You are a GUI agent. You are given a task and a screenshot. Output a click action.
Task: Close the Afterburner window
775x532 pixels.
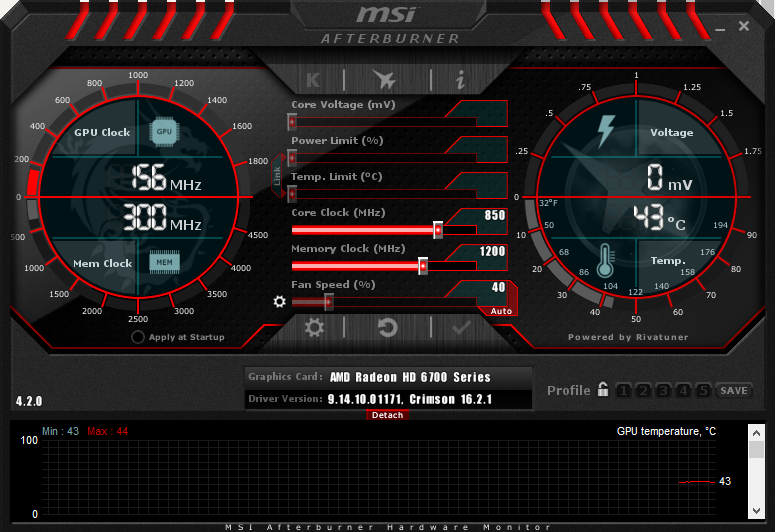(x=744, y=26)
